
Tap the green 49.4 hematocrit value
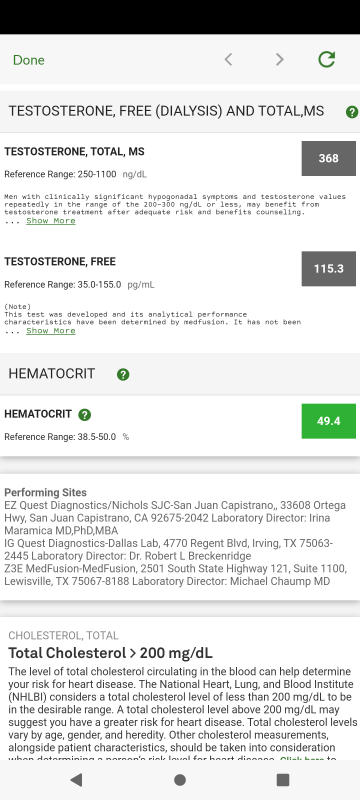[x=329, y=421]
